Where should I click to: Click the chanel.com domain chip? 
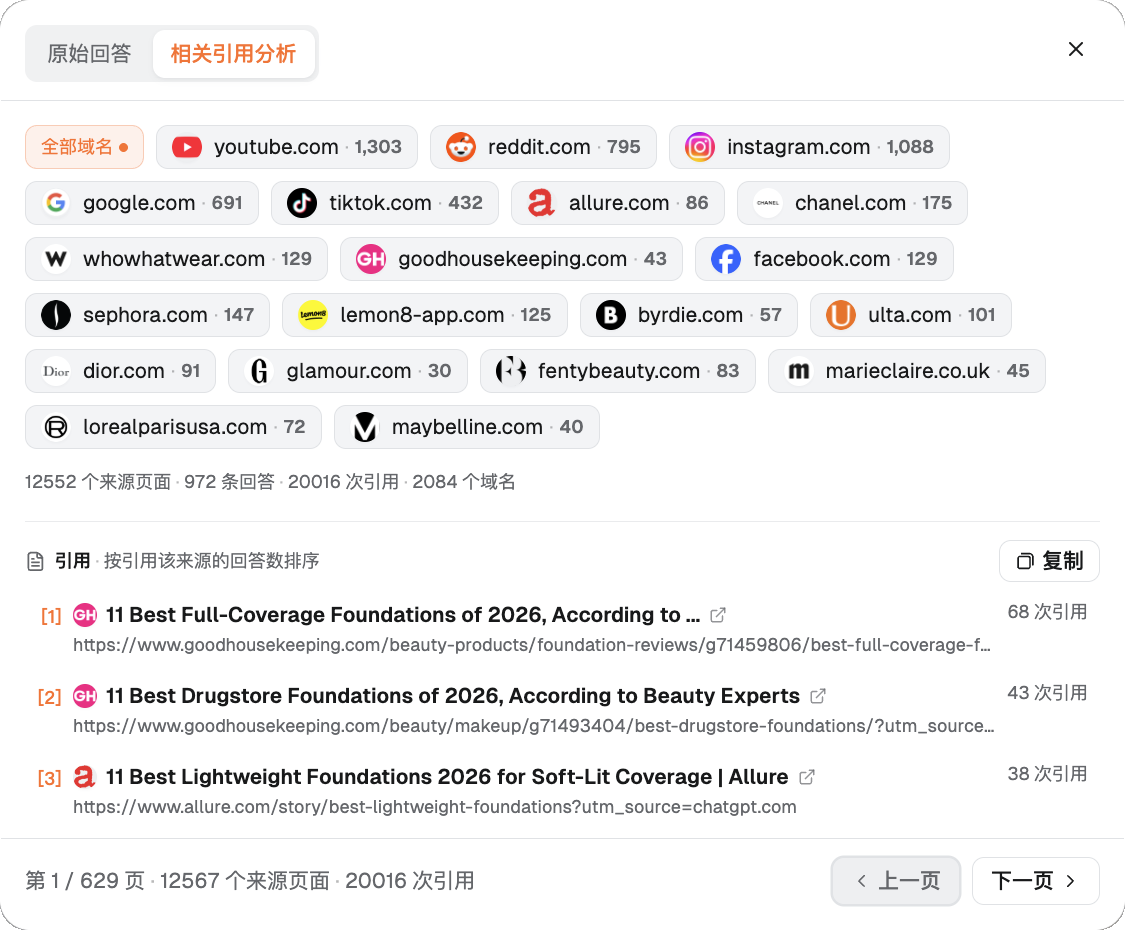coord(852,203)
